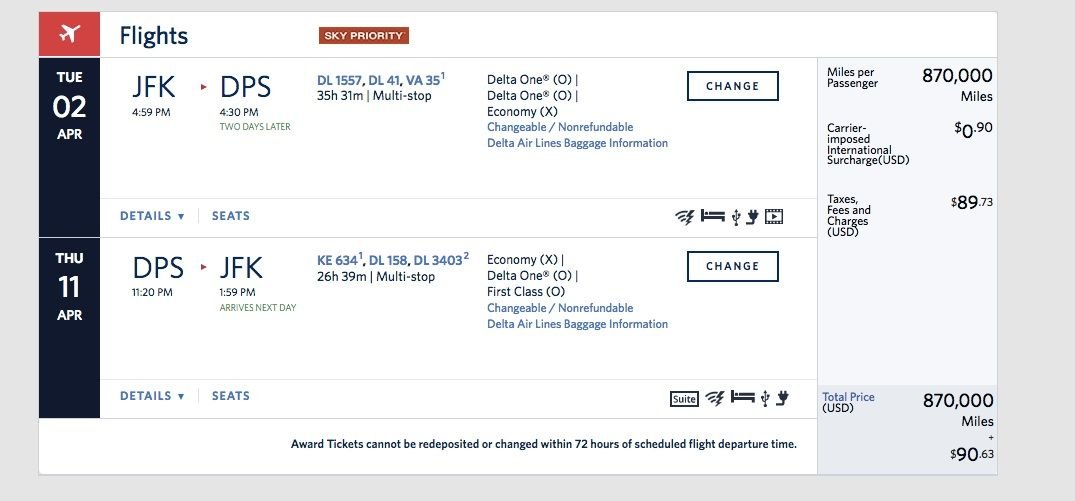The image size is (1075, 501).
Task: Expand Details for the JFK to DPS flight
Action: coord(152,216)
